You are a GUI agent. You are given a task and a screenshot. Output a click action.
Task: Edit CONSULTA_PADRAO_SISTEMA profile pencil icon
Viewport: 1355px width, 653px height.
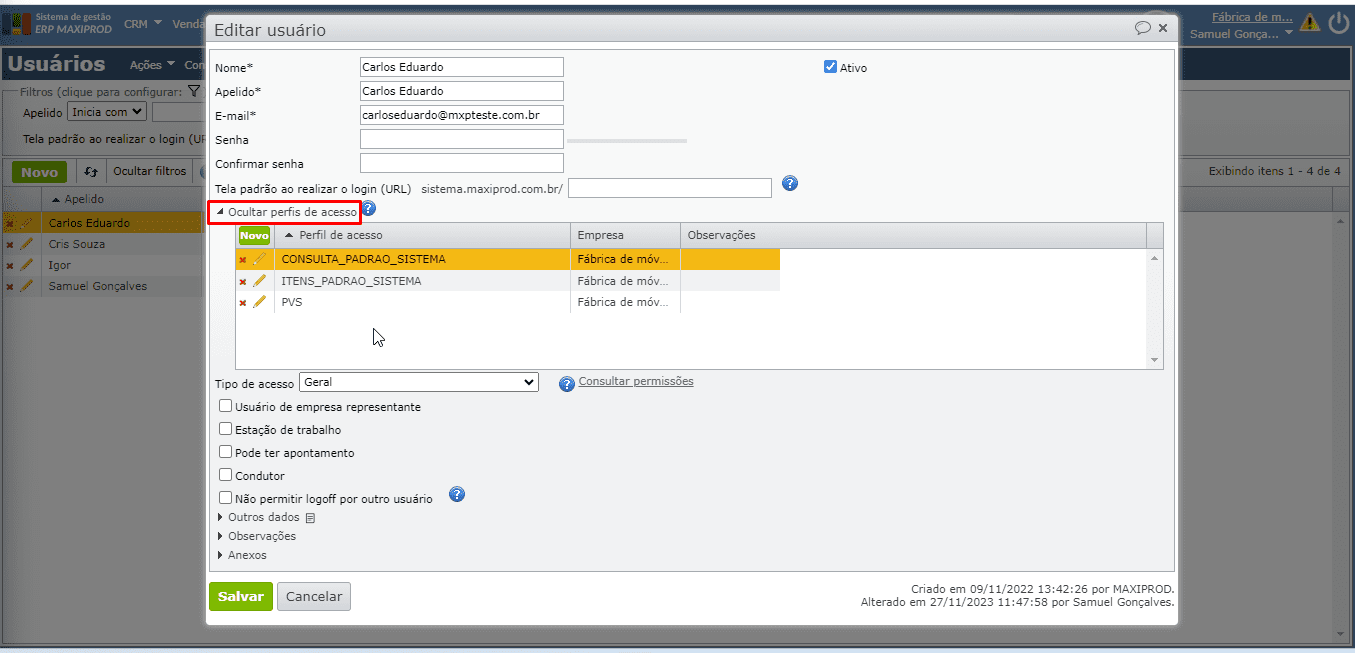coord(260,259)
